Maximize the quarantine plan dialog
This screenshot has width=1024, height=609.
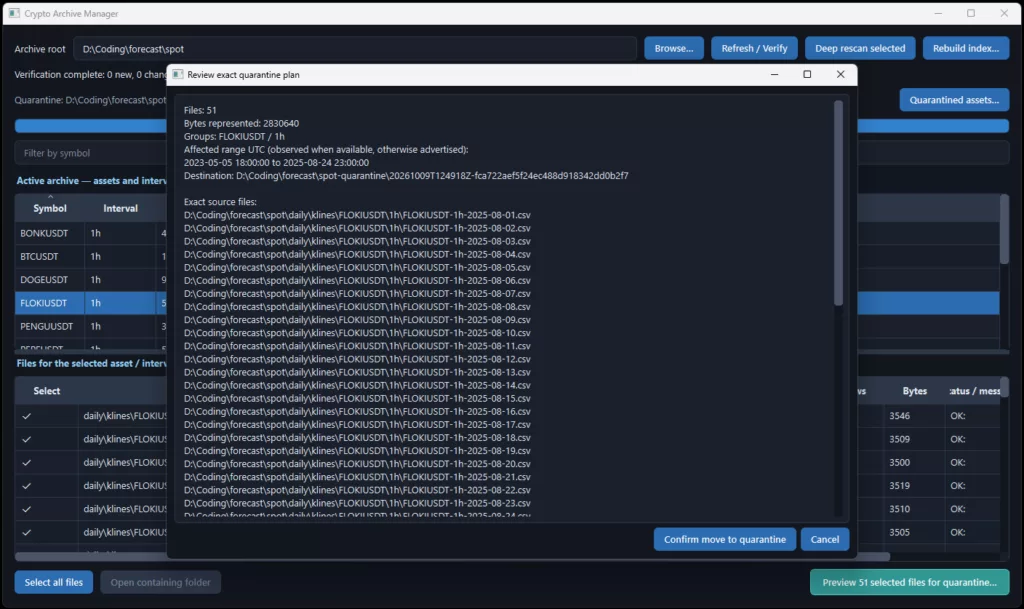pyautogui.click(x=807, y=74)
